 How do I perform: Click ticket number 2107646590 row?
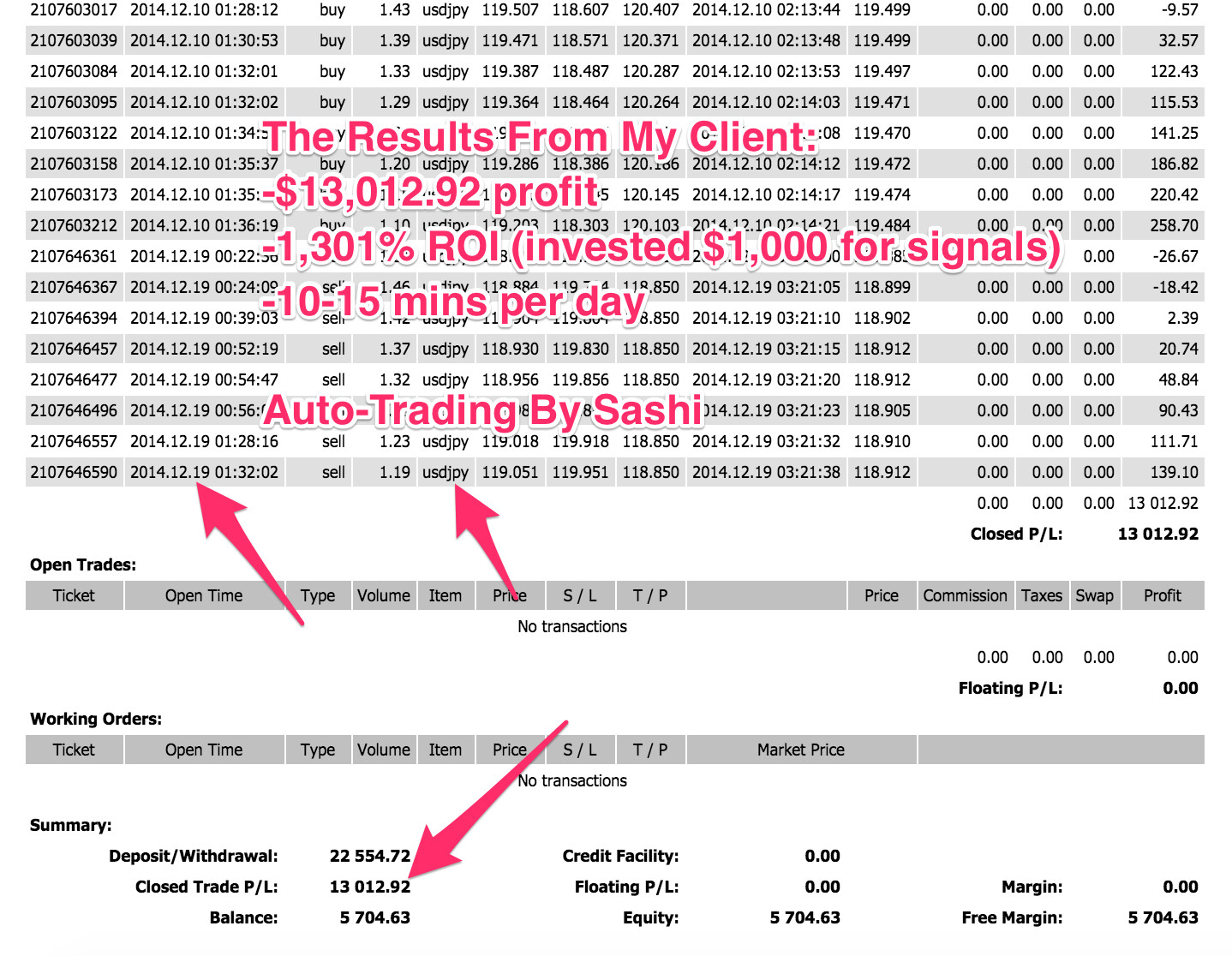click(x=74, y=472)
